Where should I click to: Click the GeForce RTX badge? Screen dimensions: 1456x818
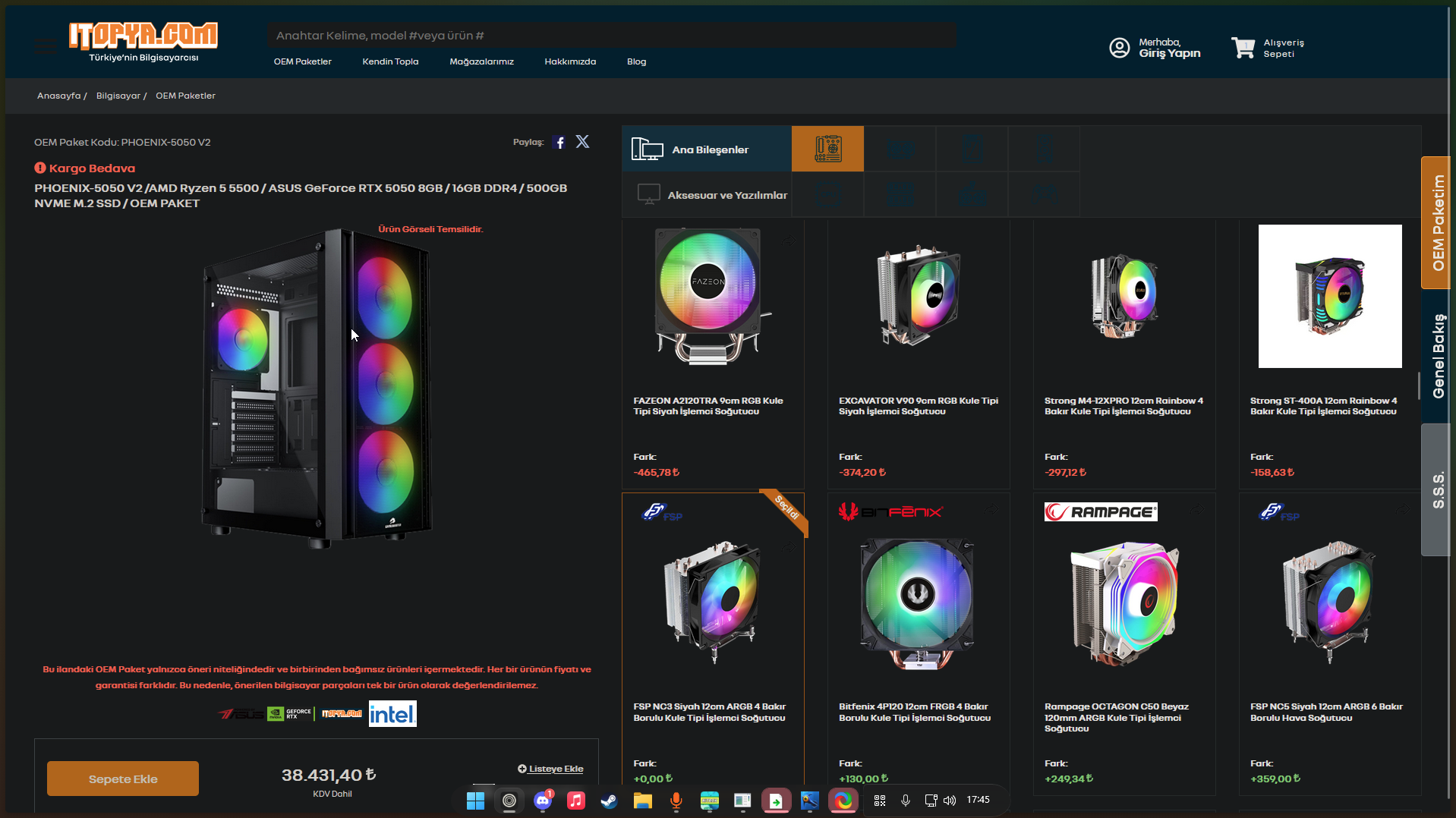pyautogui.click(x=289, y=714)
